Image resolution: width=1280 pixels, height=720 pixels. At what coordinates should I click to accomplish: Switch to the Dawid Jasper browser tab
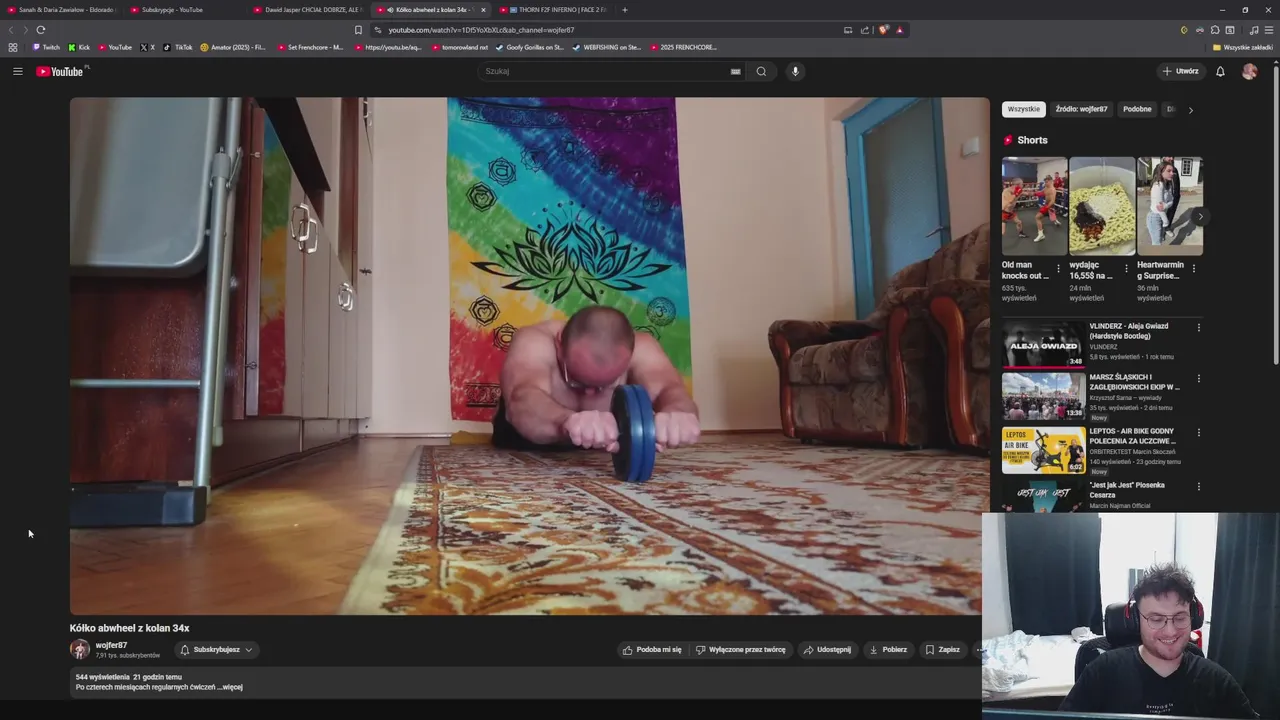[x=308, y=10]
